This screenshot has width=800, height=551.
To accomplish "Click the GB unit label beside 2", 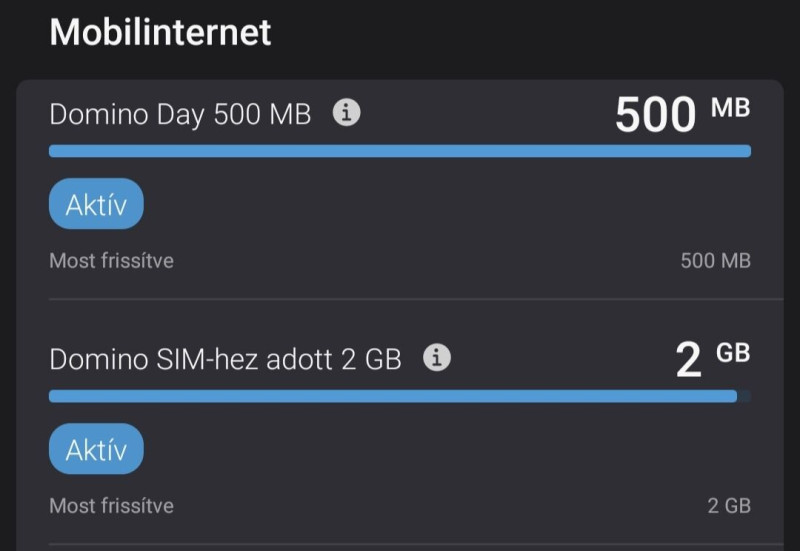I will pos(733,353).
